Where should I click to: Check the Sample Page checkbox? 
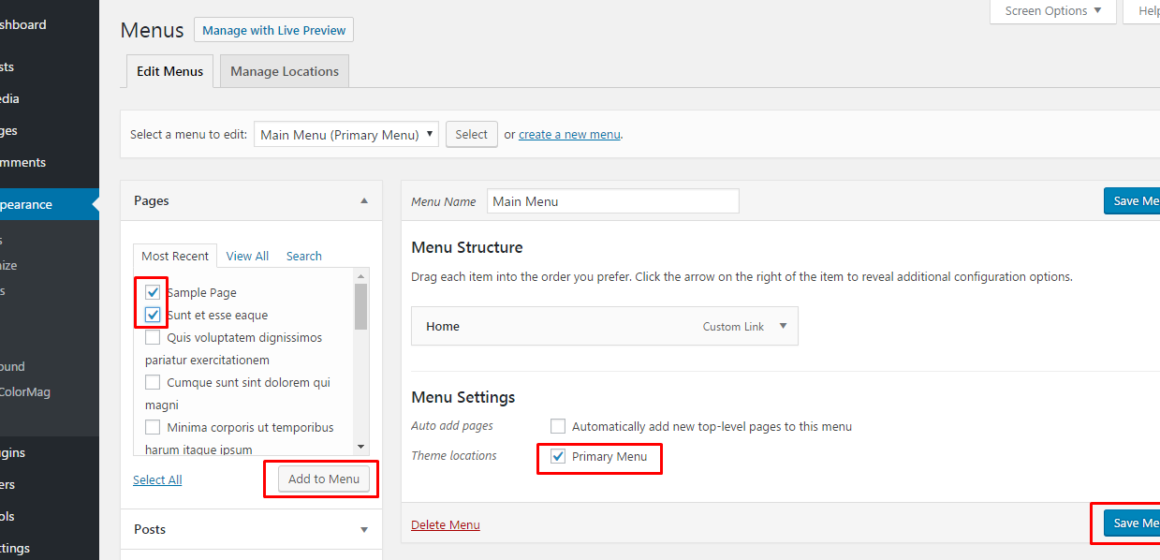(x=153, y=292)
